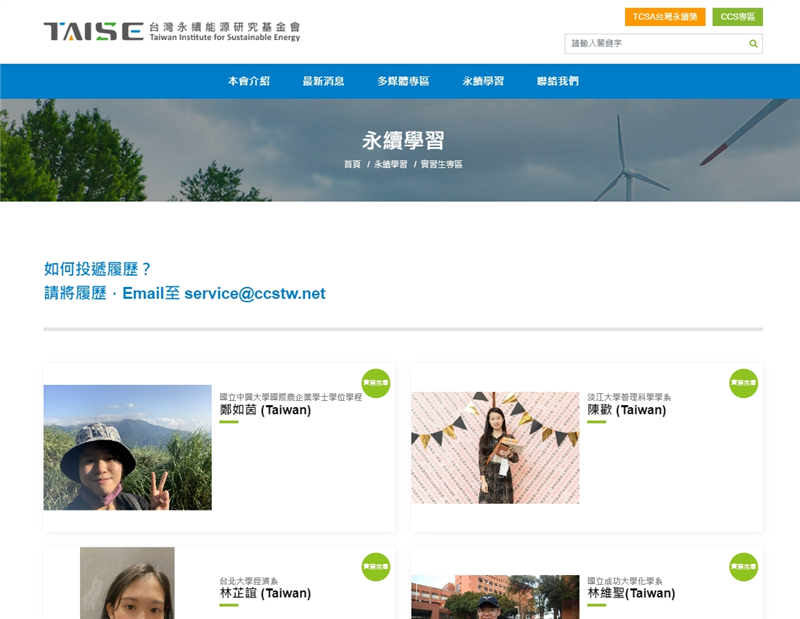Open the 多媒體專區 menu
Screen dimensions: 800x619
[x=403, y=81]
